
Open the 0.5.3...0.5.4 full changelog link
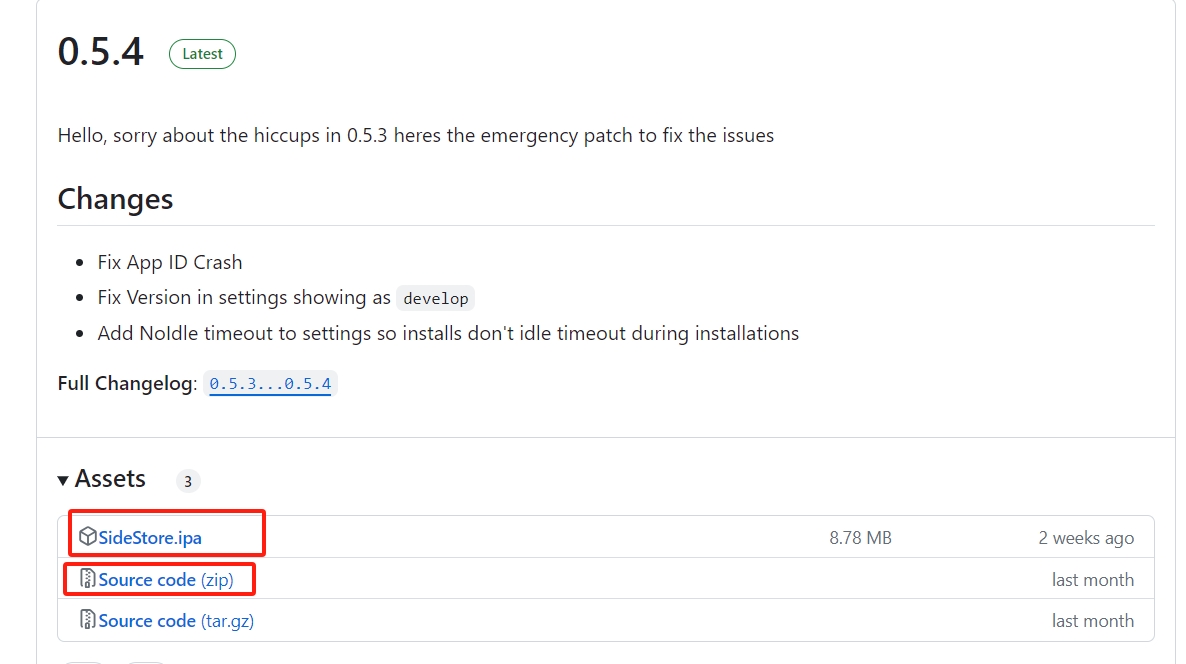[x=270, y=383]
